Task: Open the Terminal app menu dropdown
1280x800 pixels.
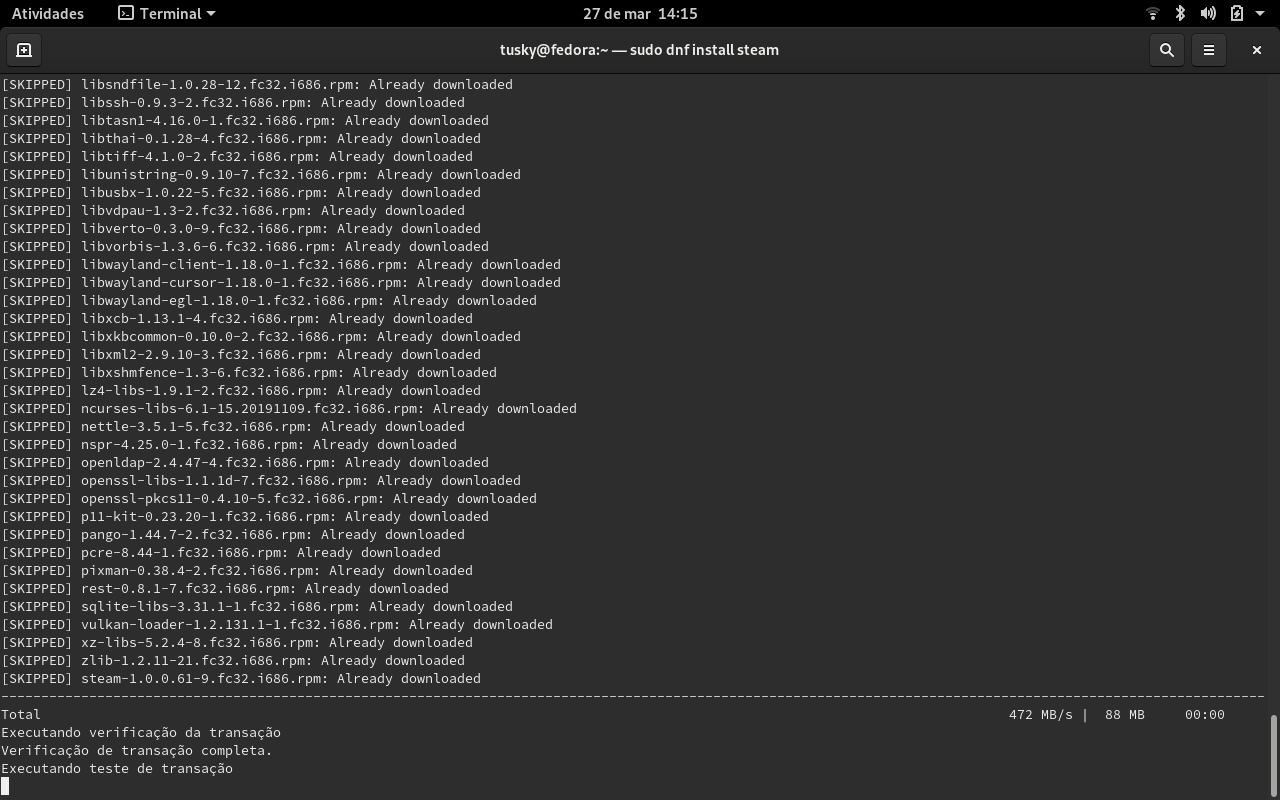Action: [x=166, y=14]
